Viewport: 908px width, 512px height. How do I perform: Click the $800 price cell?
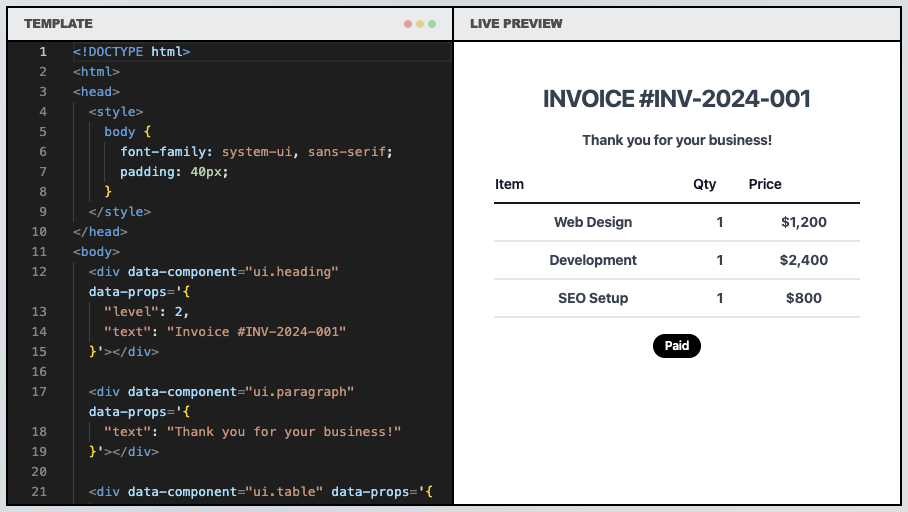pos(804,298)
